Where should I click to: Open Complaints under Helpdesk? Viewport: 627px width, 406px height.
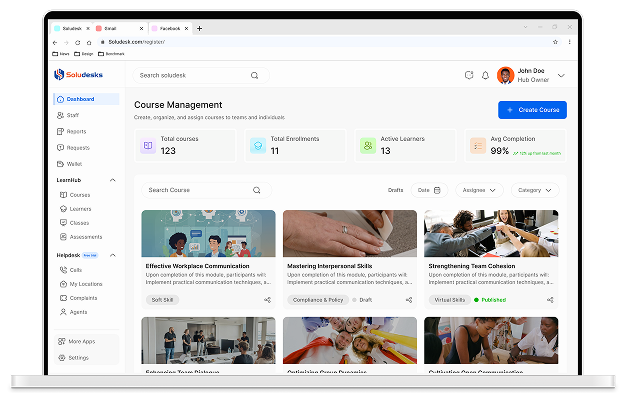78,298
